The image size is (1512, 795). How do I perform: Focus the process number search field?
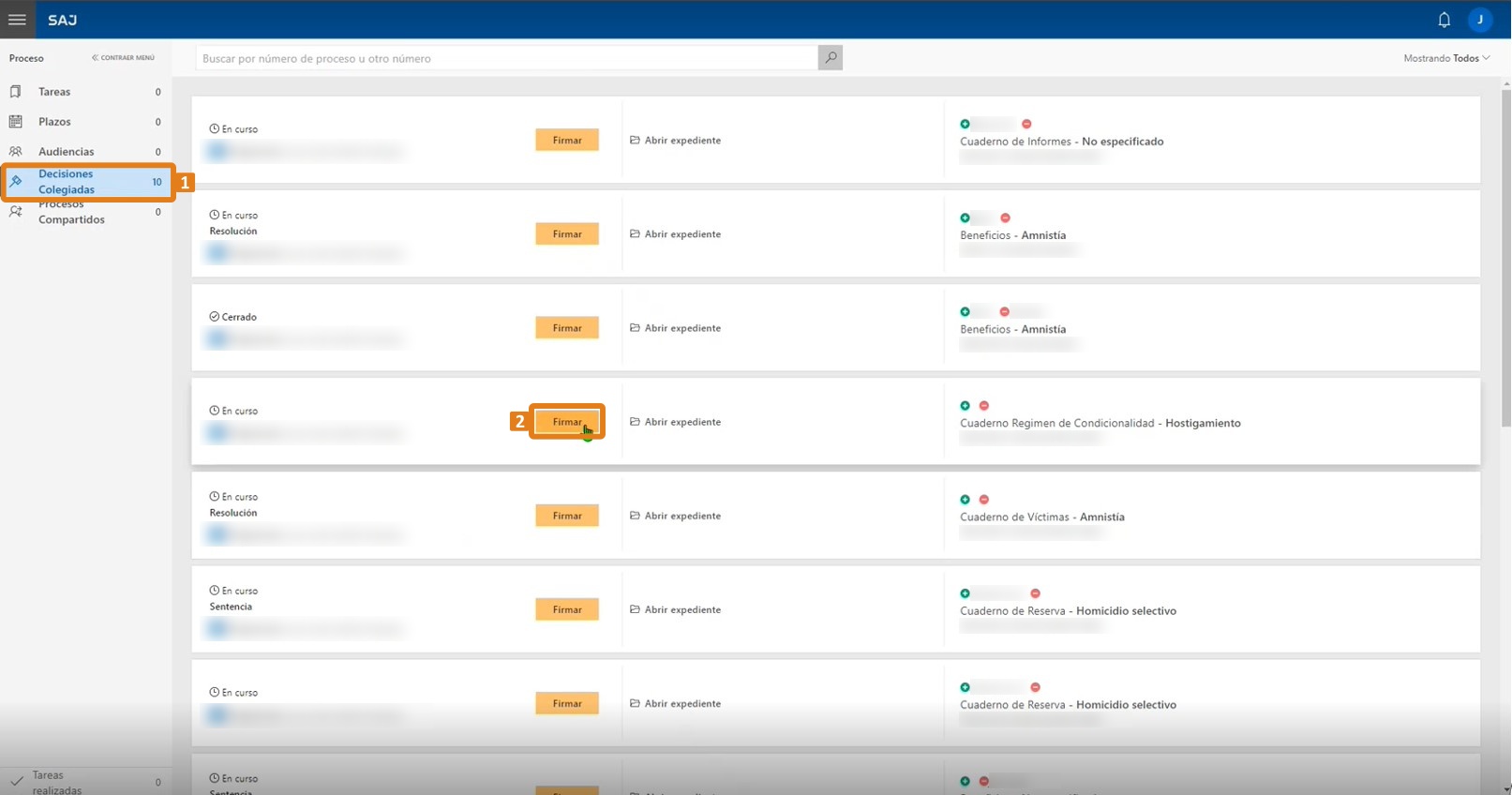(507, 58)
